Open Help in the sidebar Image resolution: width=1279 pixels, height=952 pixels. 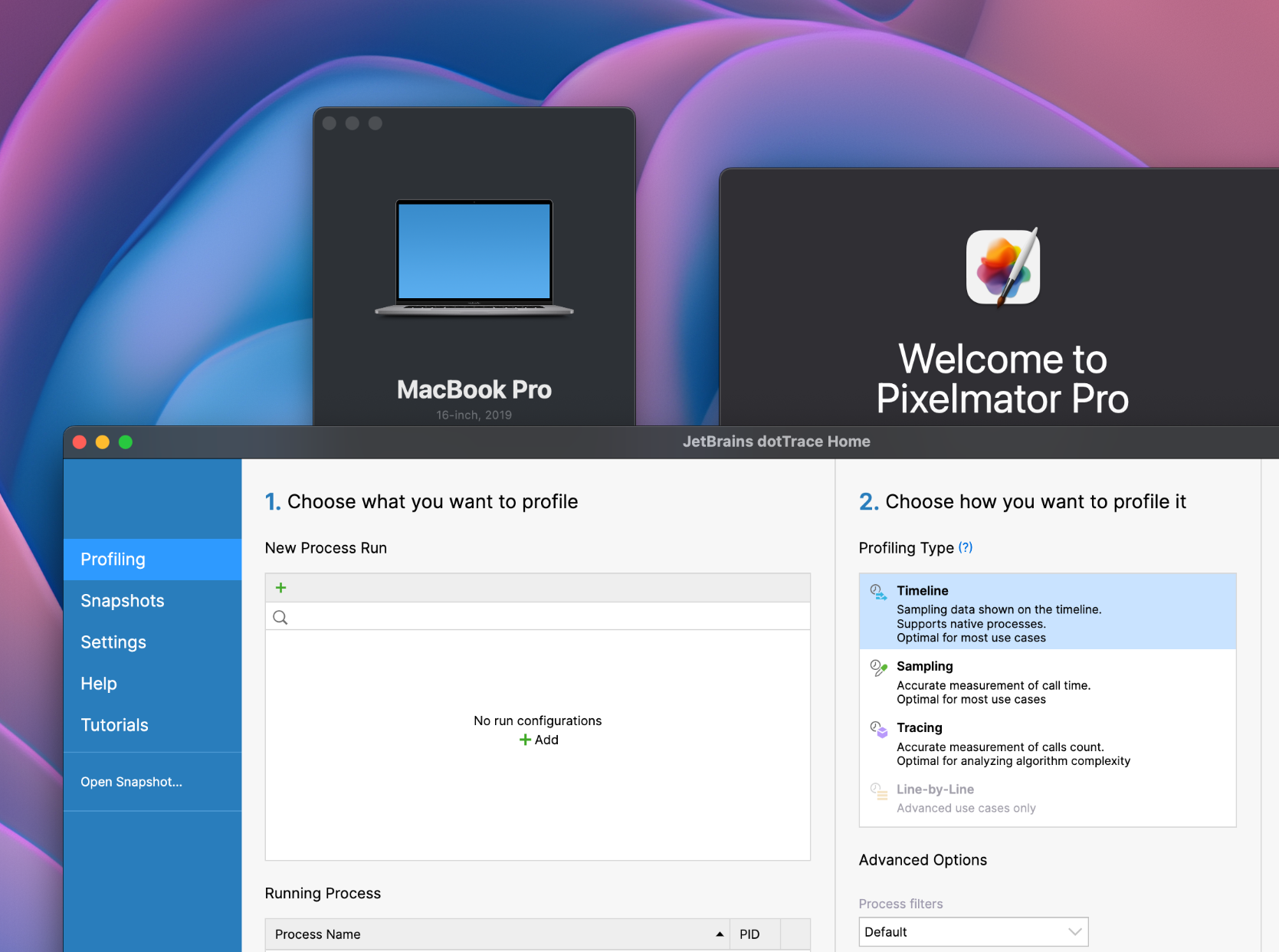152,684
